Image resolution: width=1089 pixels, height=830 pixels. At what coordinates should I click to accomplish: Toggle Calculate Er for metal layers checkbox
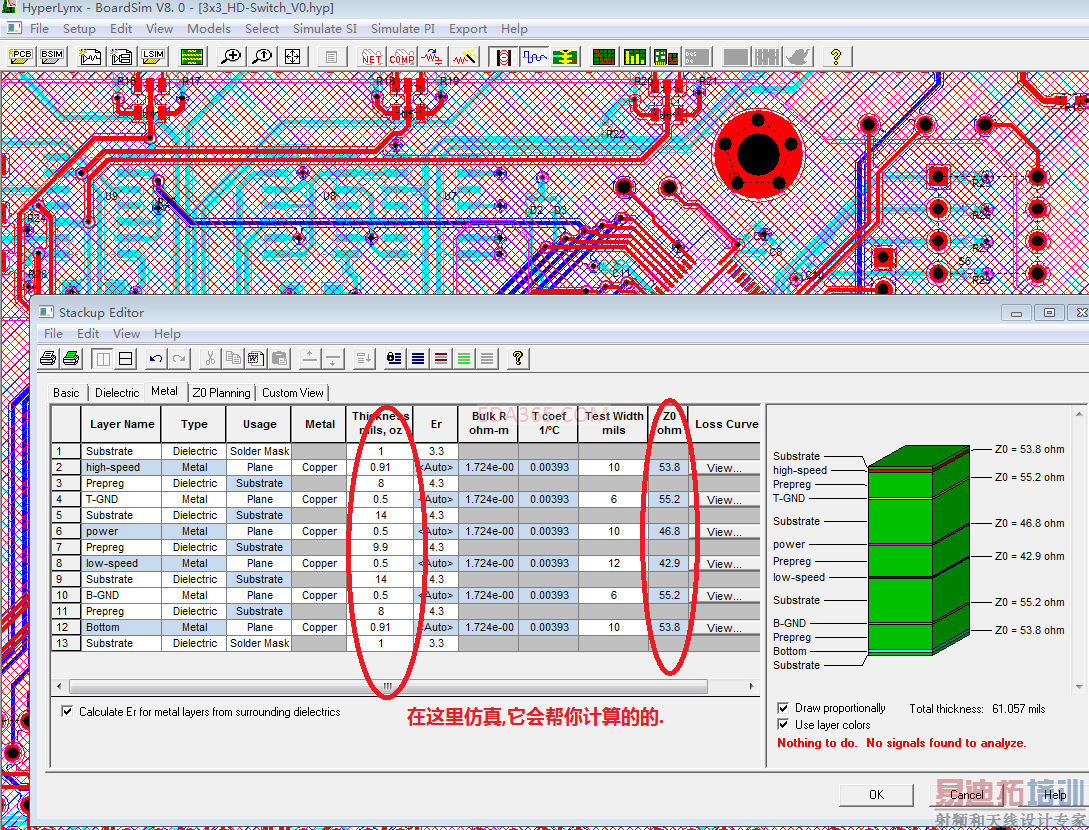(67, 712)
